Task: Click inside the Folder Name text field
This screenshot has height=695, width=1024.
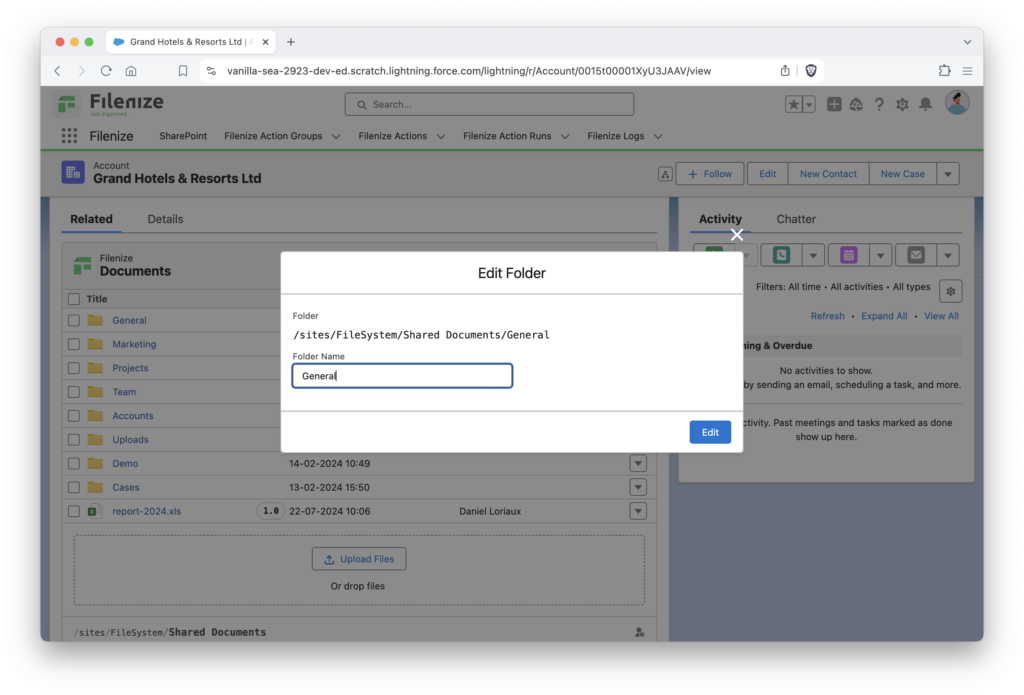Action: pos(402,376)
